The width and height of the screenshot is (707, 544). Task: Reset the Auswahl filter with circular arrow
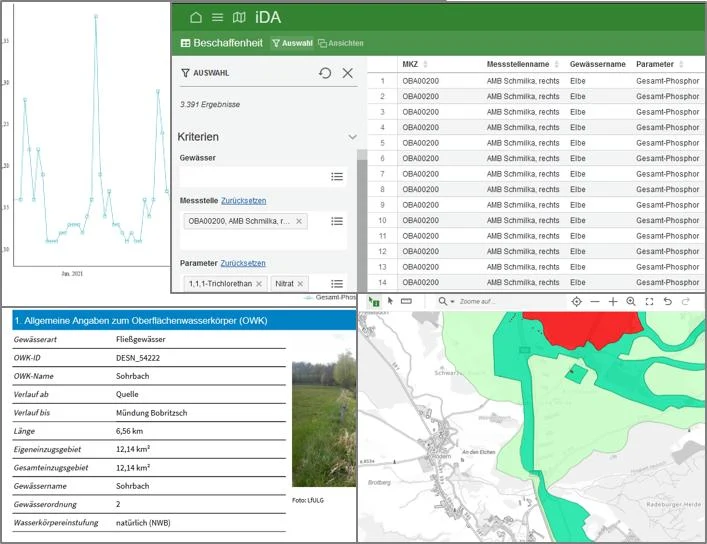(x=325, y=73)
